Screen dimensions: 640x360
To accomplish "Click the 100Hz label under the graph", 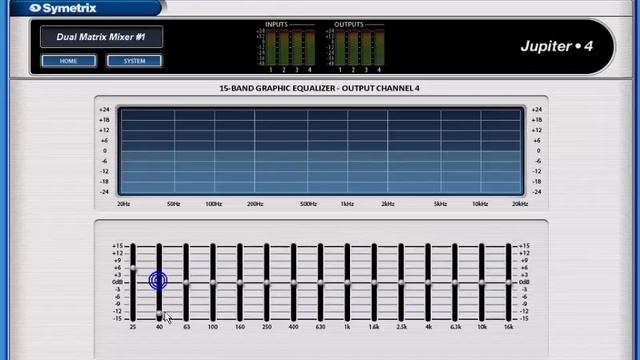I will [213, 204].
